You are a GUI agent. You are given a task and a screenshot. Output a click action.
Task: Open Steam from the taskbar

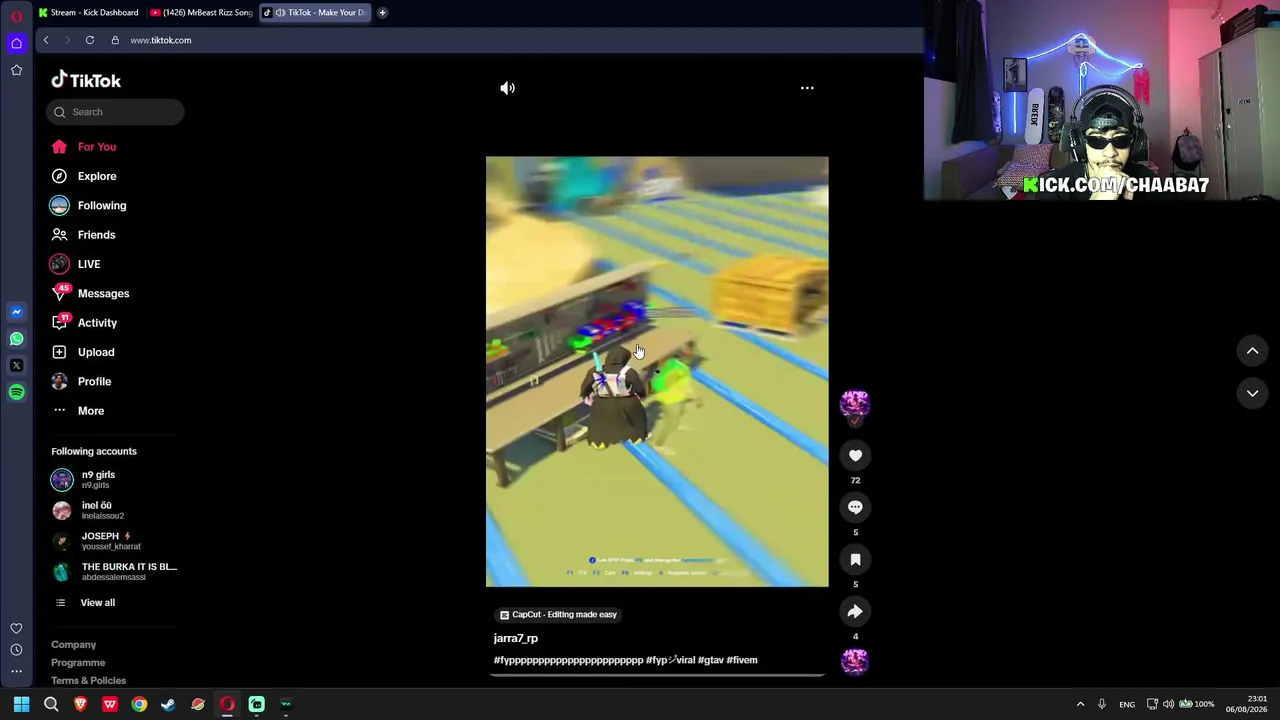pos(168,704)
